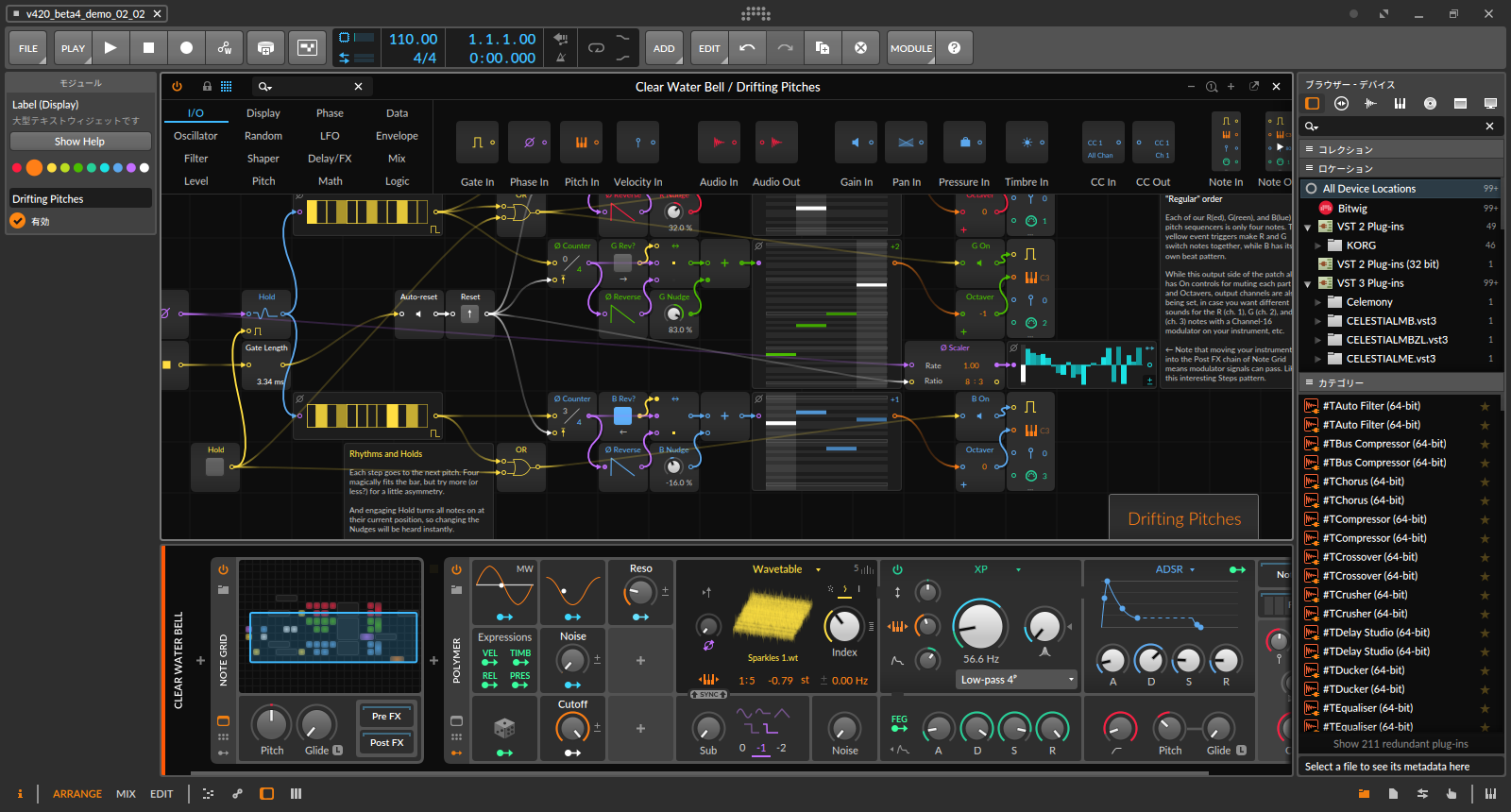Select the Pressure In module icon
This screenshot has width=1511, height=812.
[964, 143]
